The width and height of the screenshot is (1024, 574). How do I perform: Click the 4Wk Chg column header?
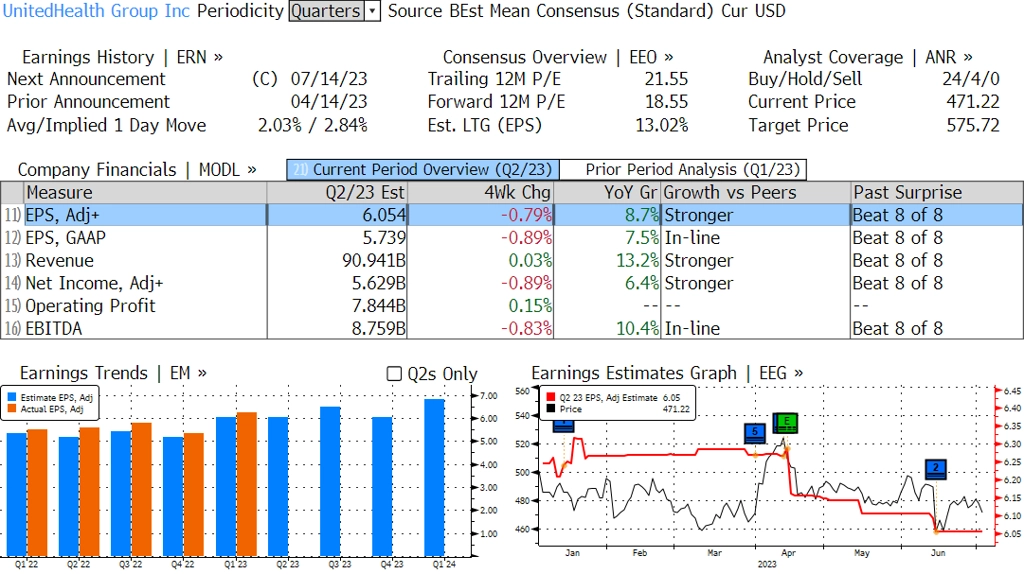480,193
